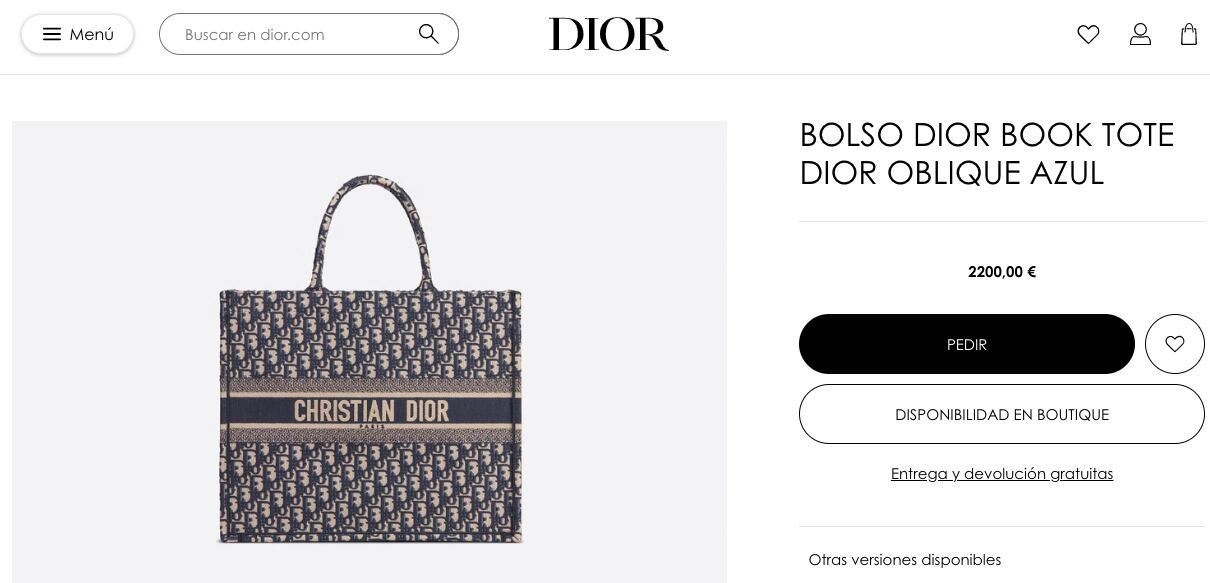The image size is (1210, 583).
Task: Click the product title Bolso Dior Book Tote
Action: [x=987, y=134]
